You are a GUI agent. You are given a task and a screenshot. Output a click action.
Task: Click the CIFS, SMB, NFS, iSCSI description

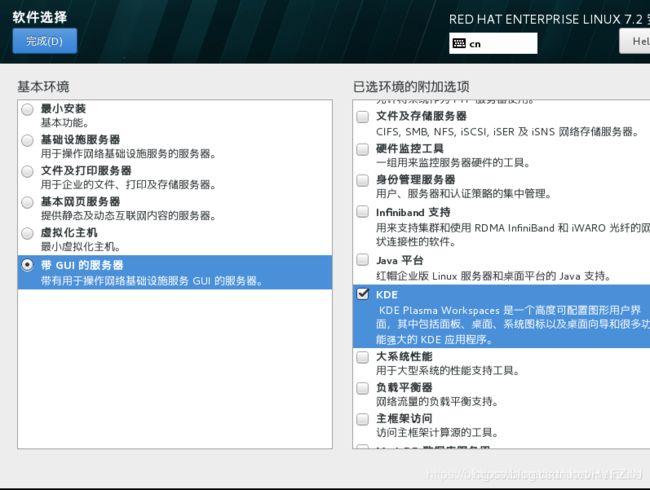tap(507, 132)
